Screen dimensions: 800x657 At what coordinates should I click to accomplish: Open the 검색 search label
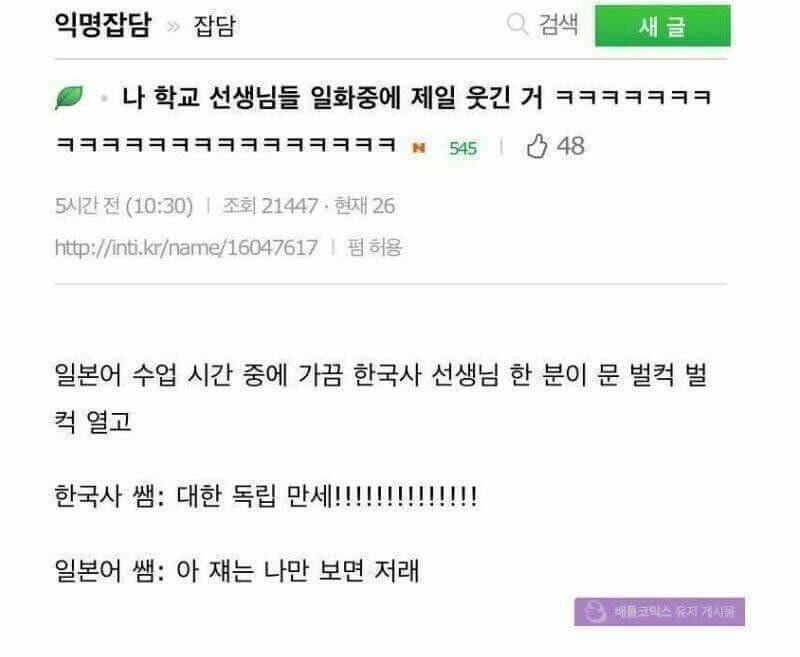[x=558, y=24]
